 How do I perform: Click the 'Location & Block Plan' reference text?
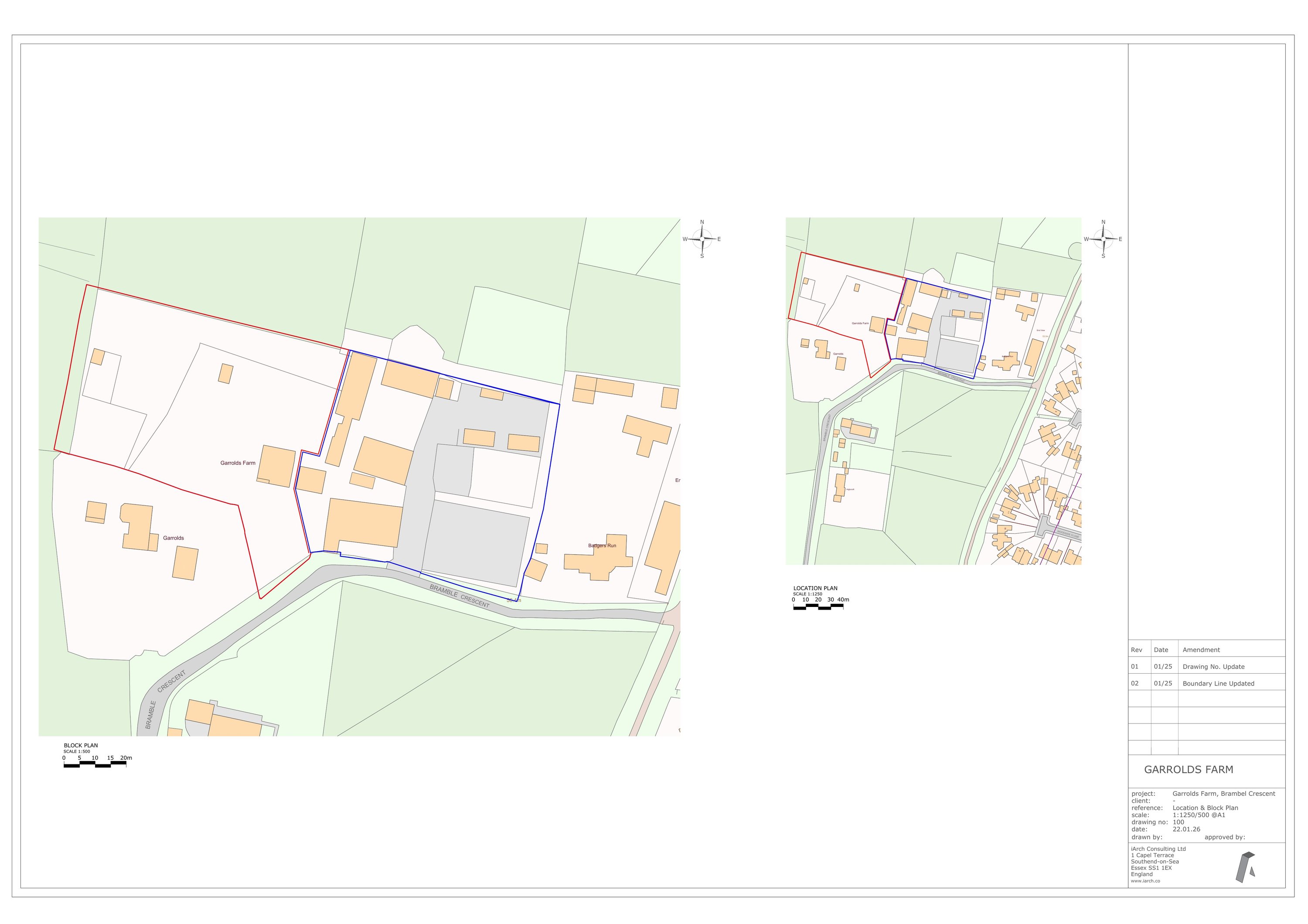click(x=1205, y=808)
